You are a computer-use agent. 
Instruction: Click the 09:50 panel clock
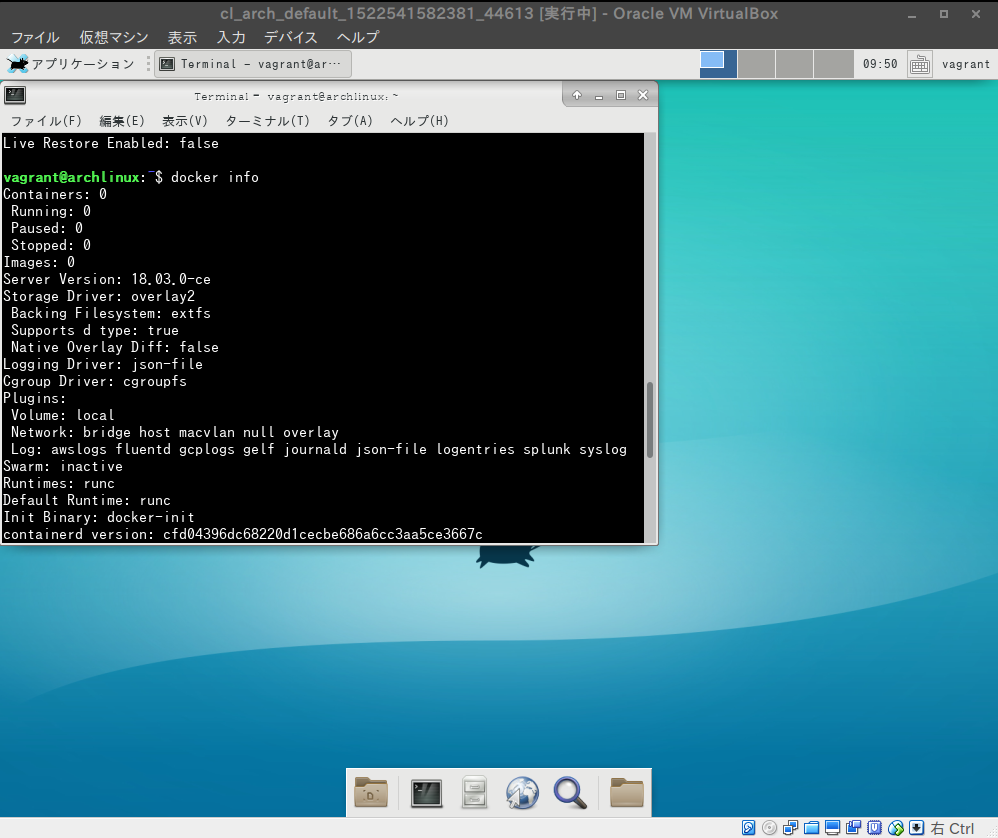(x=880, y=64)
